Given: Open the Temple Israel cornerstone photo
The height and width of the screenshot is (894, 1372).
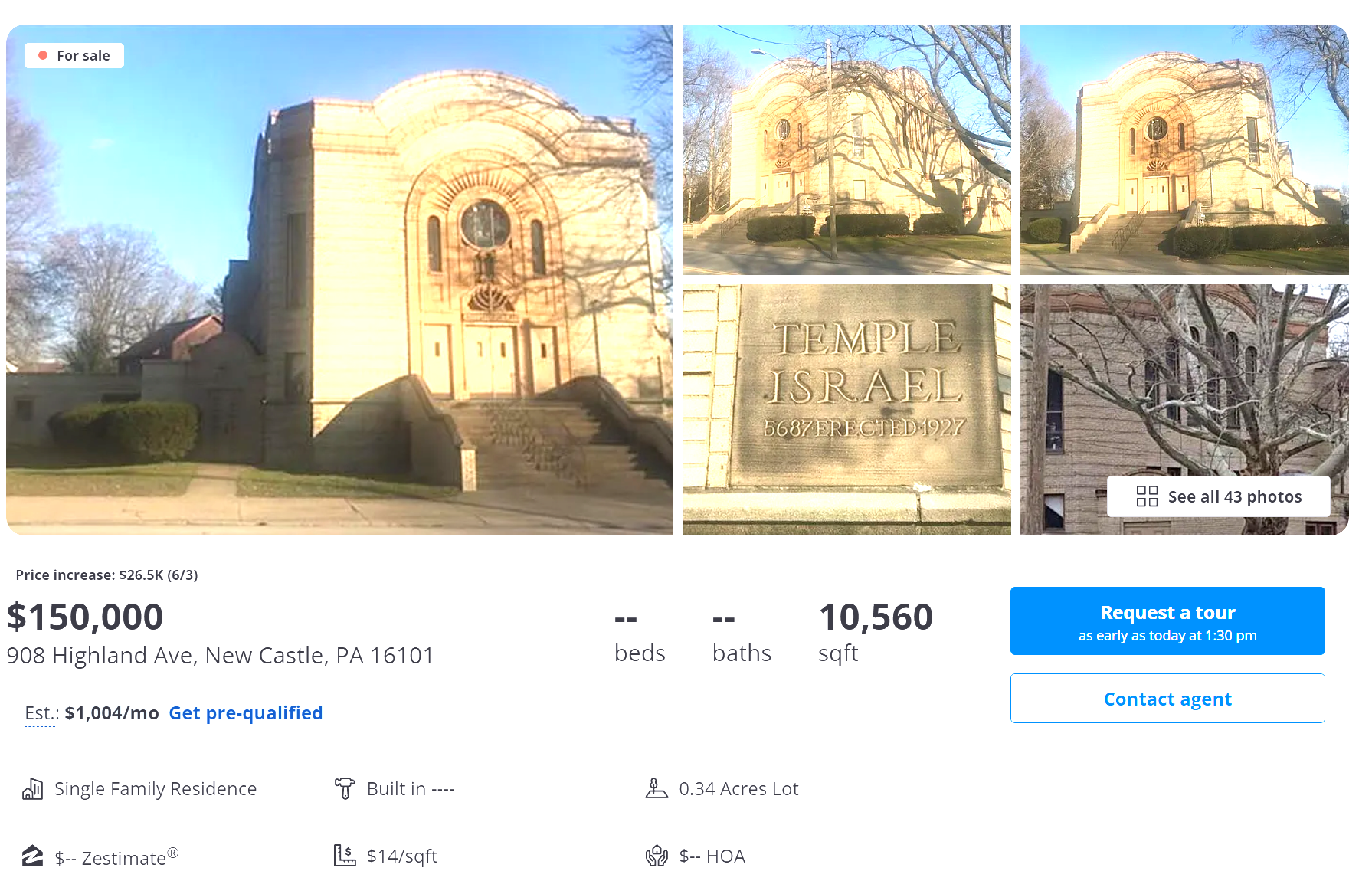Looking at the screenshot, I should tap(846, 410).
